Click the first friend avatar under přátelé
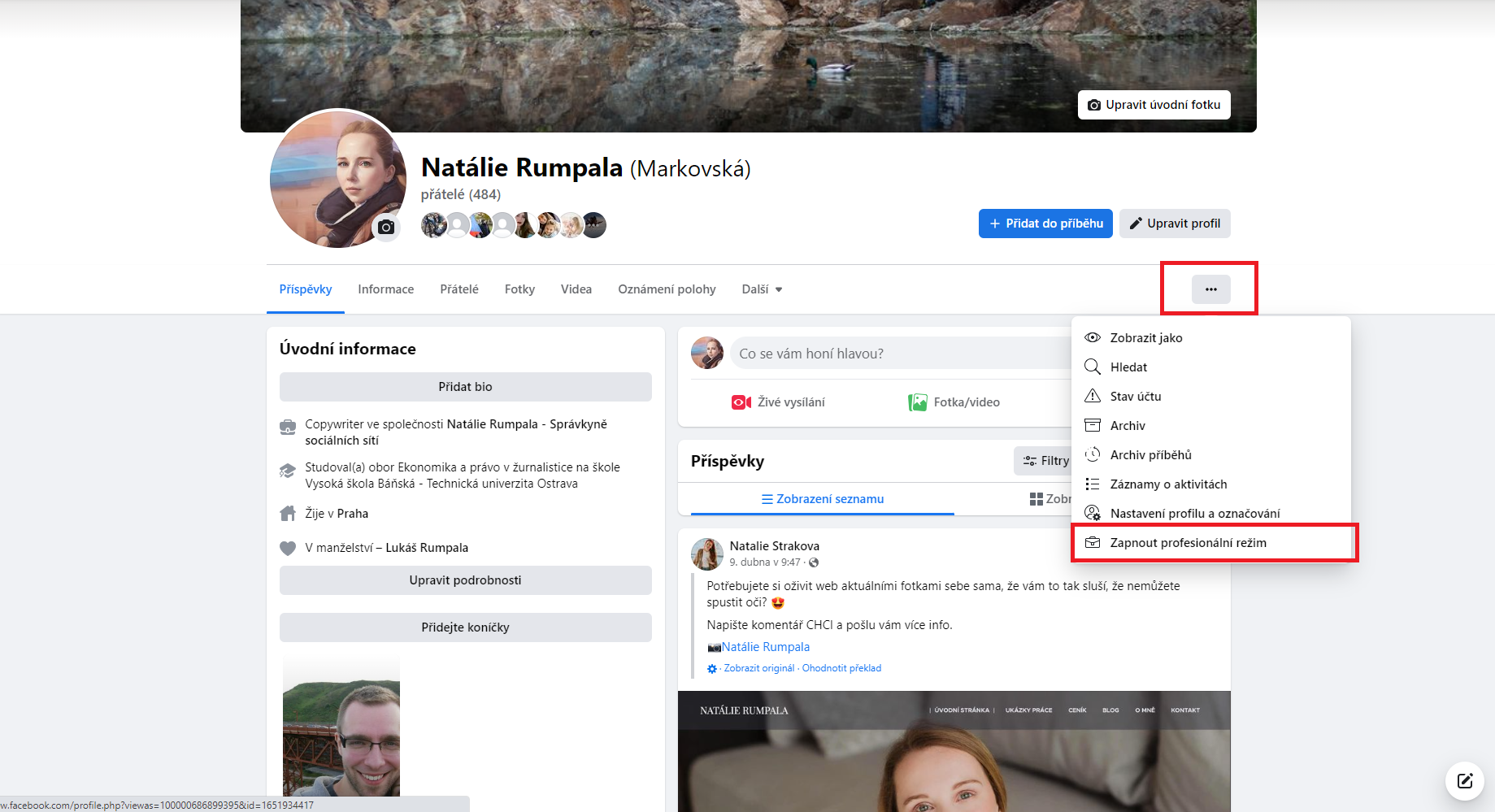The height and width of the screenshot is (812, 1495). (x=434, y=225)
